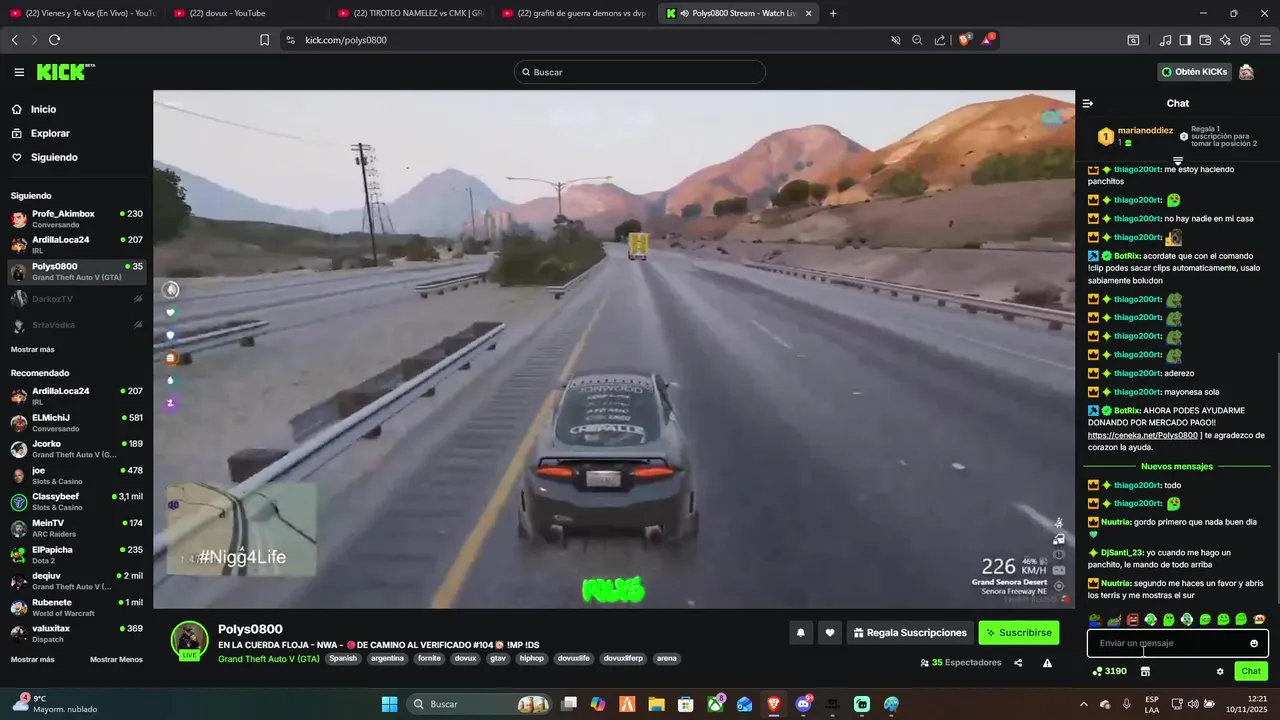Click the Windows Start button
The height and width of the screenshot is (720, 1280).
pos(389,704)
